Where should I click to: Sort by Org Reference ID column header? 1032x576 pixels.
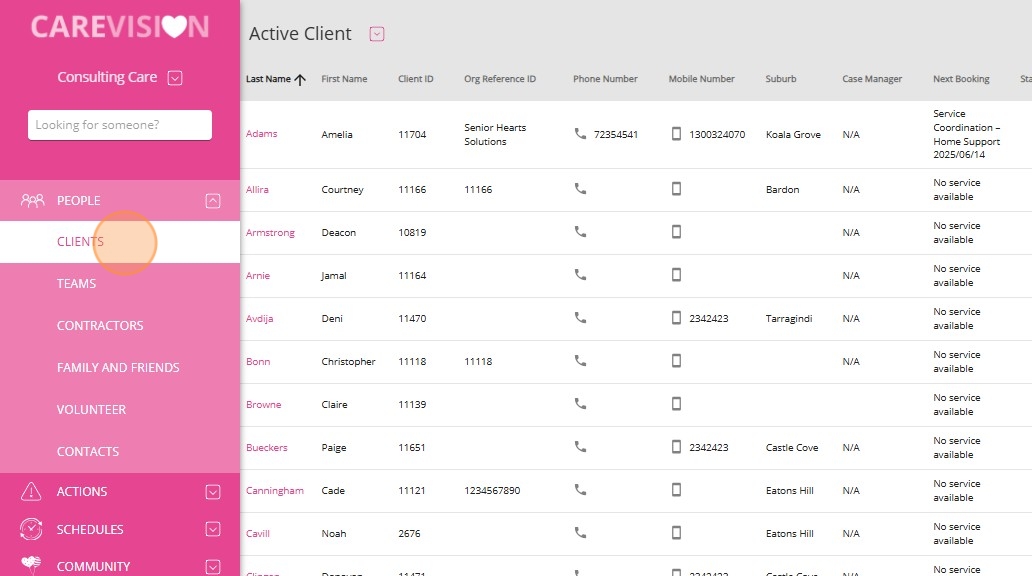500,79
